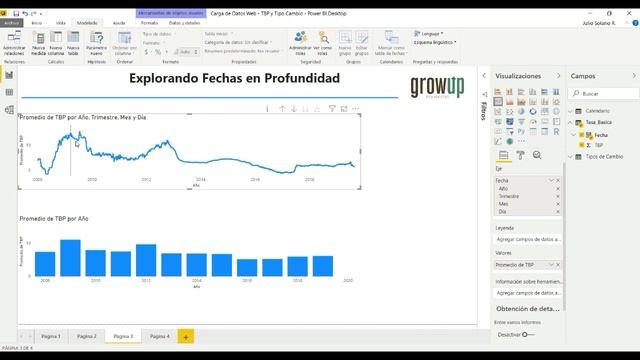The height and width of the screenshot is (360, 640).
Task: Remove Promedio de TBP from Valores
Action: click(x=558, y=265)
